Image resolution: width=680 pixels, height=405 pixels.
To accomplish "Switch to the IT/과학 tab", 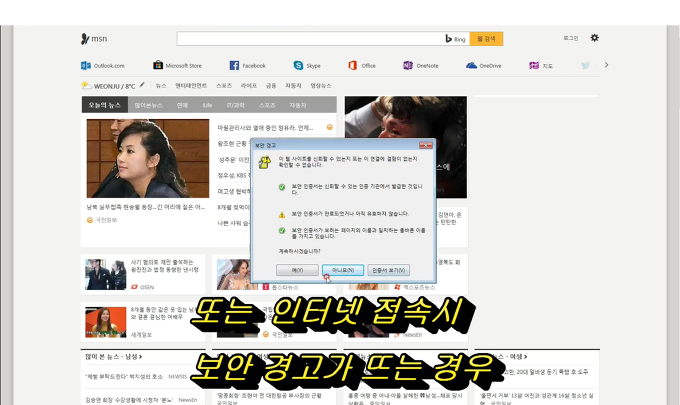I will pos(235,105).
